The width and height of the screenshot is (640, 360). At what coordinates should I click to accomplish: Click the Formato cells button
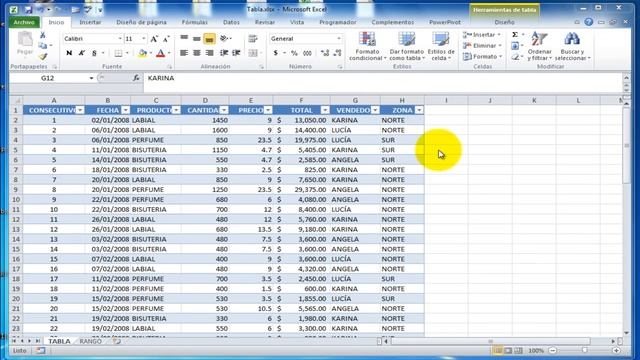click(x=482, y=57)
